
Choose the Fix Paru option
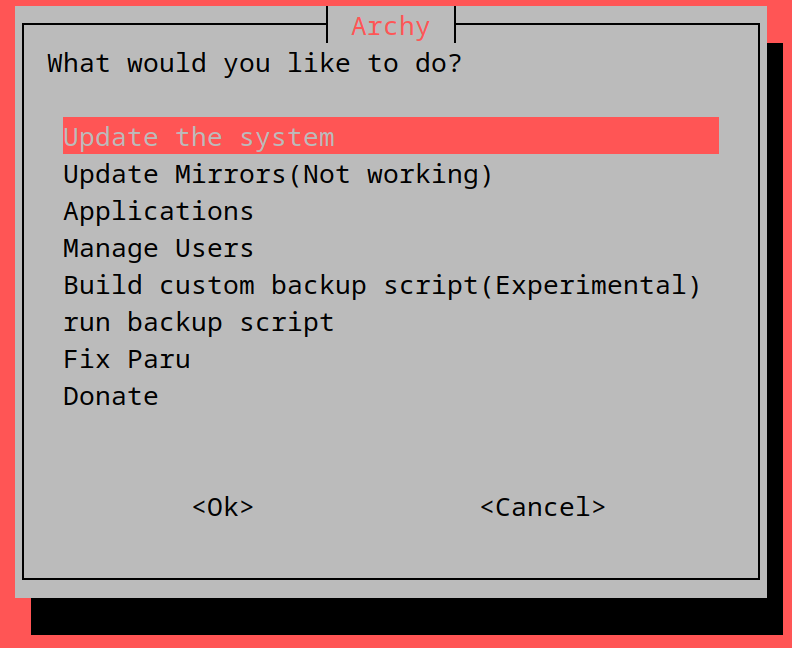[x=126, y=359]
